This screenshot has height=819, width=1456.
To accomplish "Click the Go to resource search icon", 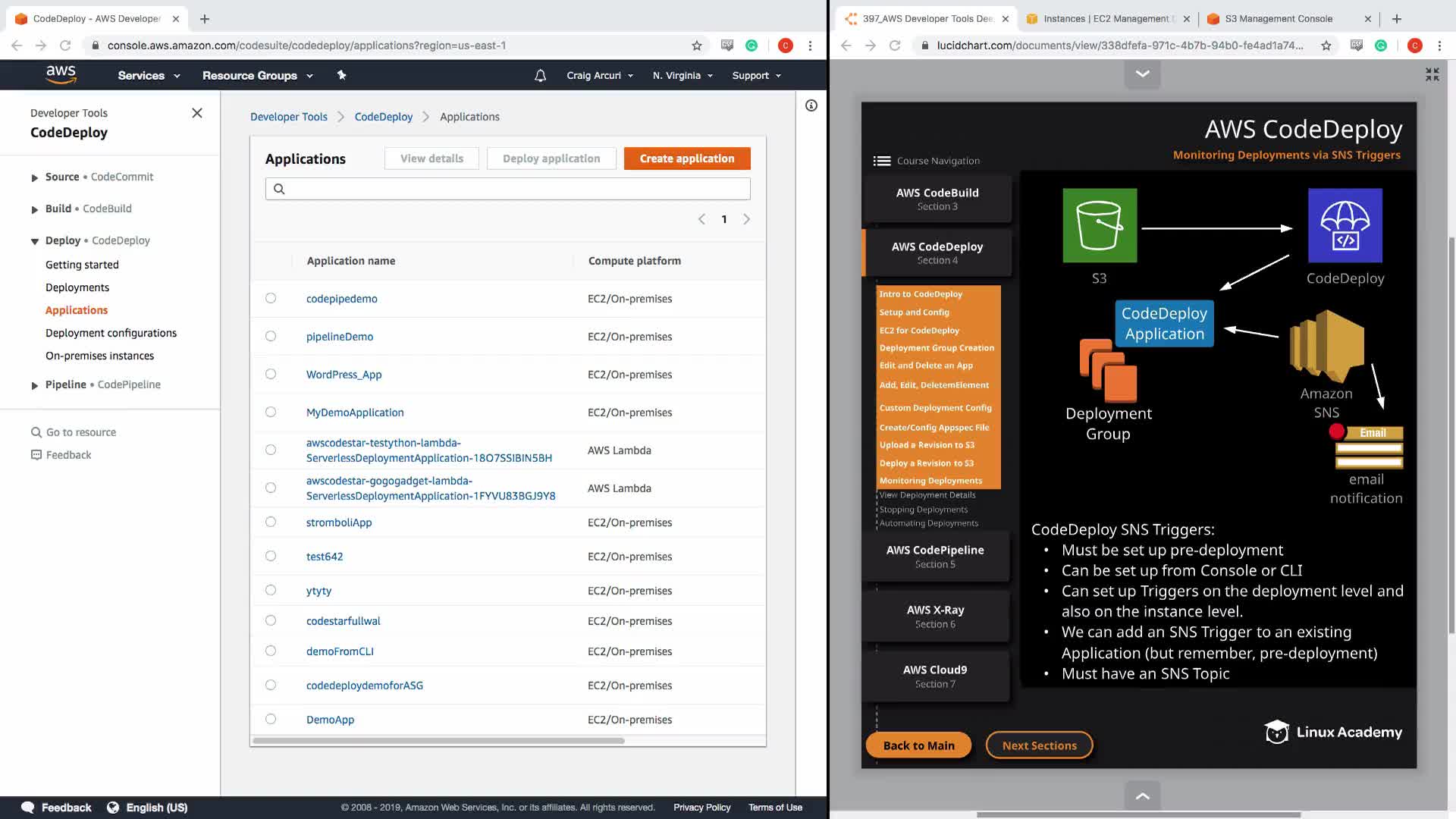I will pyautogui.click(x=36, y=432).
